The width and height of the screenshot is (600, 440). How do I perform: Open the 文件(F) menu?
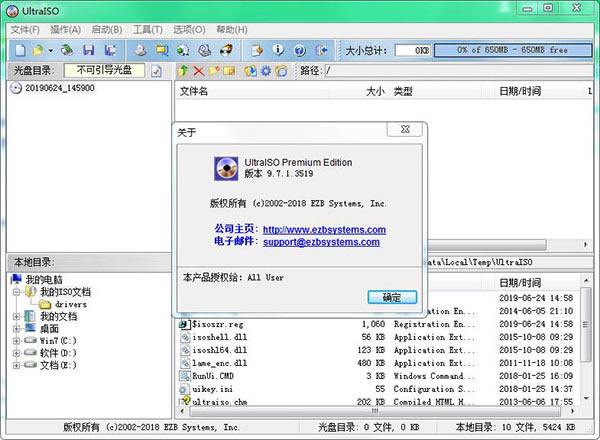tap(25, 29)
